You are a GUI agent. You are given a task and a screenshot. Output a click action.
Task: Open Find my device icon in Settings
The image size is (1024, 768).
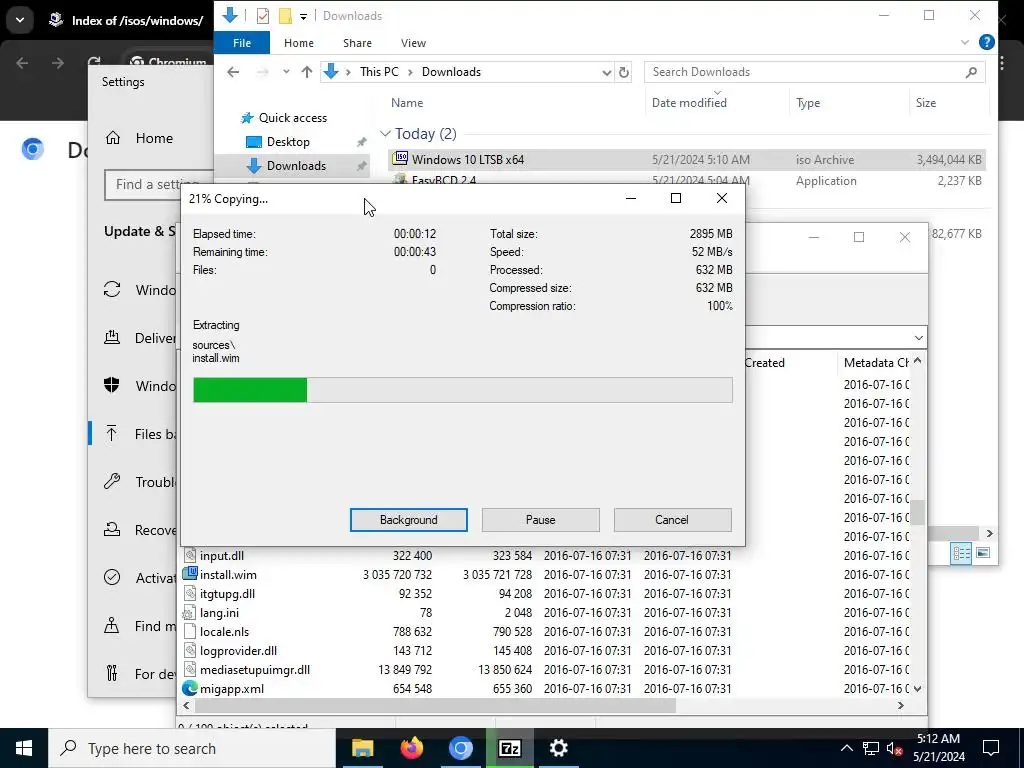click(x=112, y=626)
